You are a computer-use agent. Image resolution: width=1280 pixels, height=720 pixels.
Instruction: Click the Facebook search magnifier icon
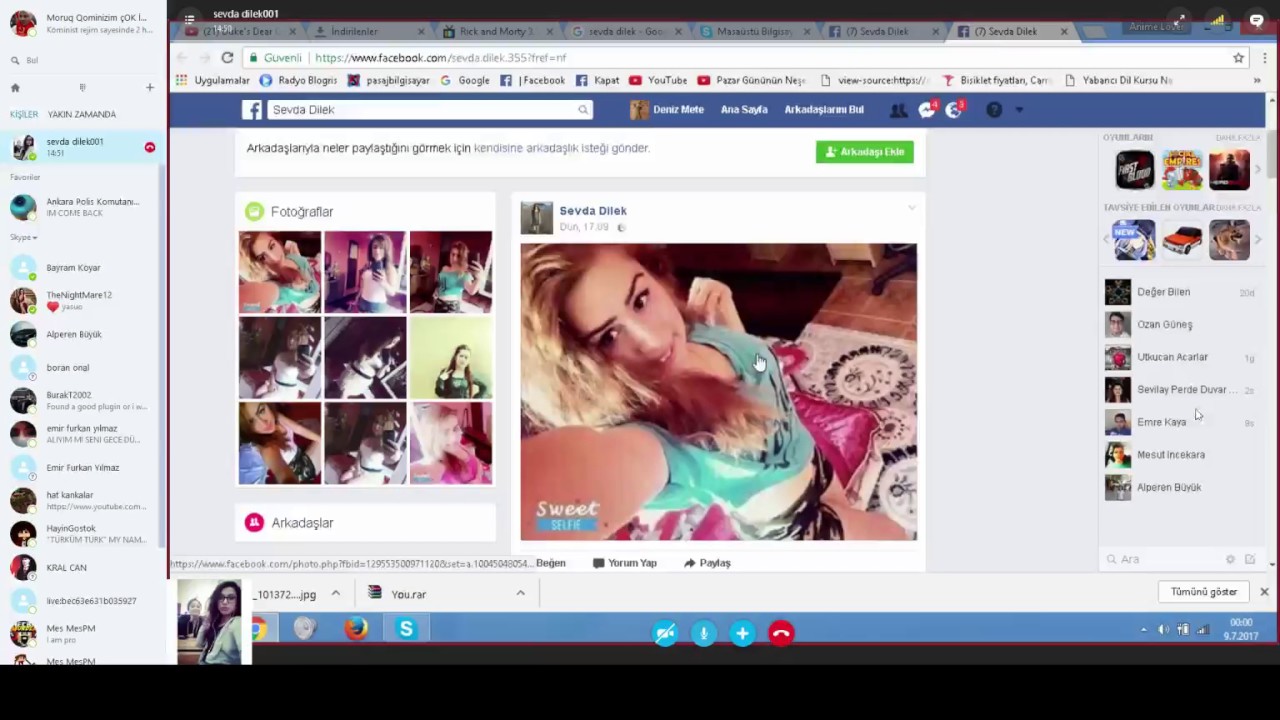point(583,110)
